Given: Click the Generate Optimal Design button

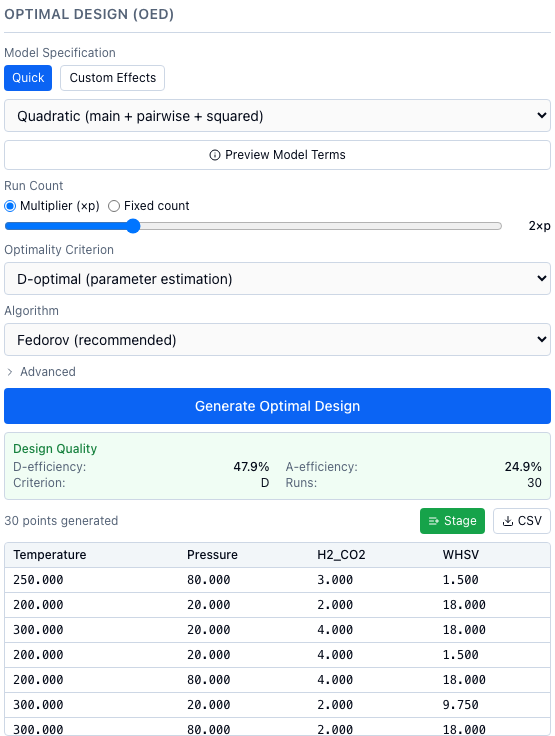Looking at the screenshot, I should click(278, 406).
